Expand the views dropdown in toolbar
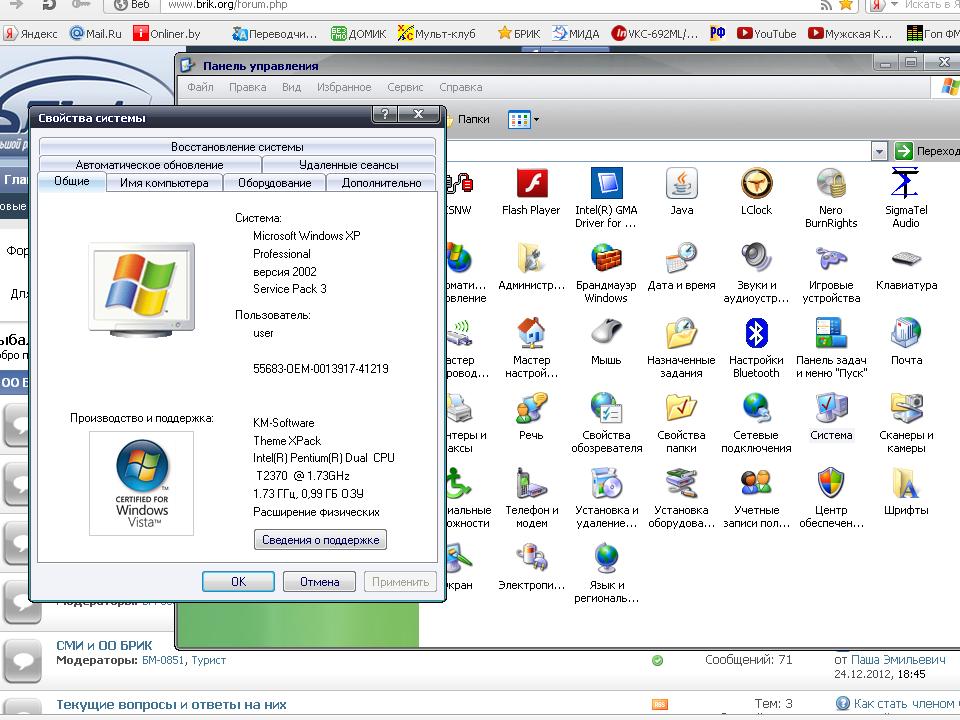The width and height of the screenshot is (960, 720). coord(536,120)
